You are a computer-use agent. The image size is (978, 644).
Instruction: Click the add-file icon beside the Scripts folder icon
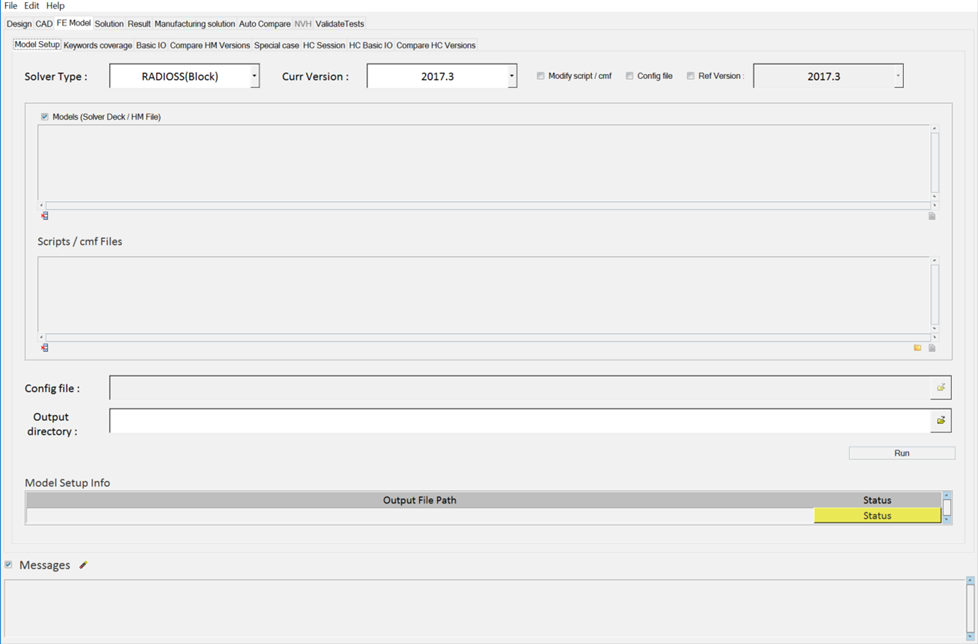[x=932, y=348]
